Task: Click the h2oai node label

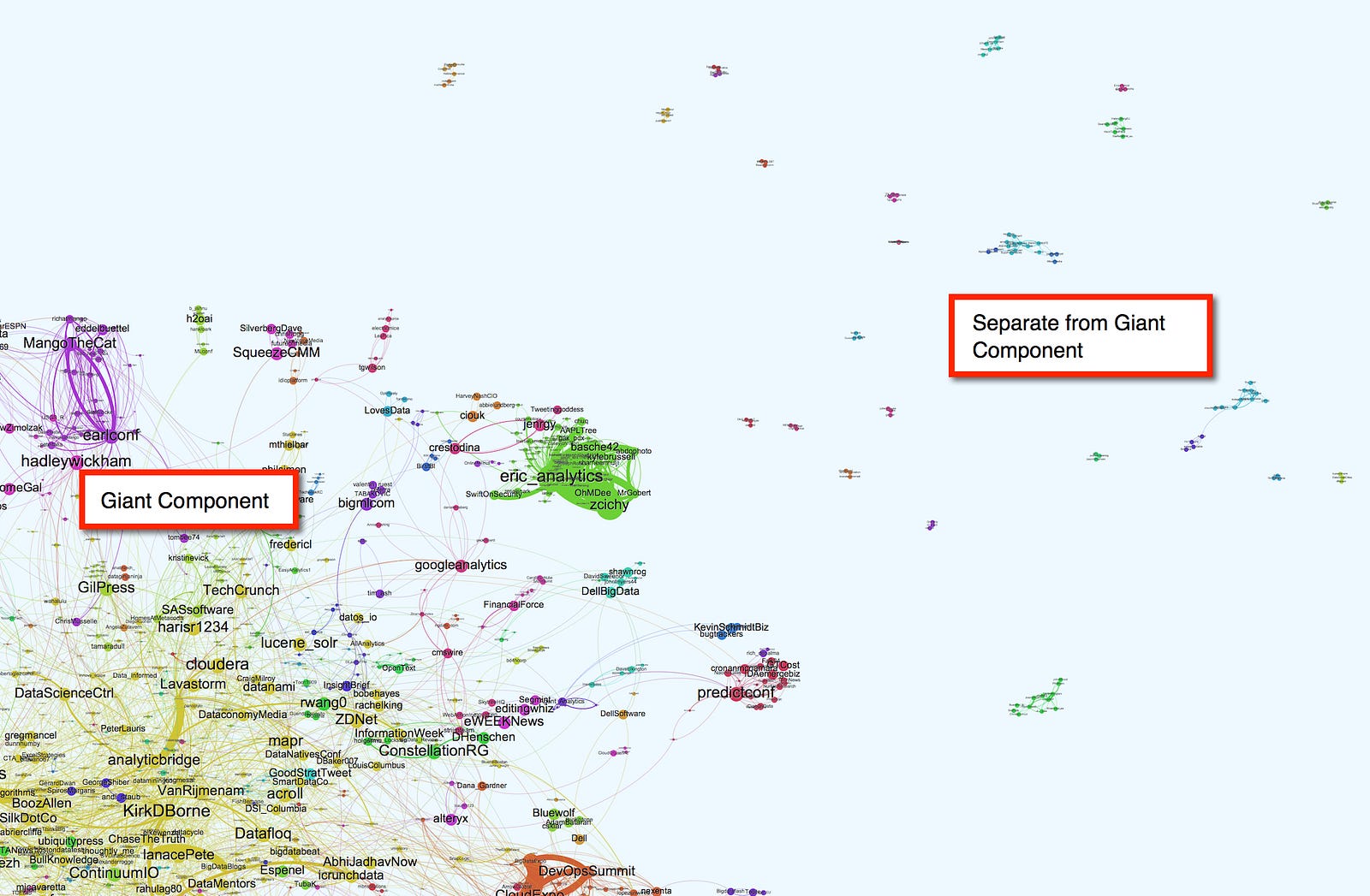Action: (200, 318)
